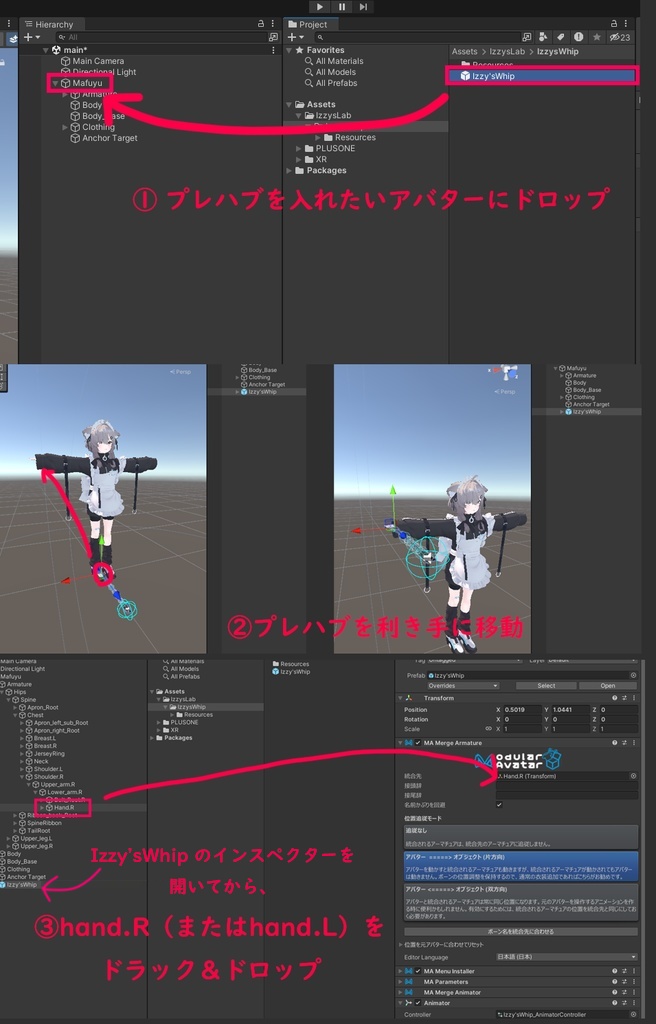
Task: Click the Position Y field 1.0441
Action: tap(570, 709)
